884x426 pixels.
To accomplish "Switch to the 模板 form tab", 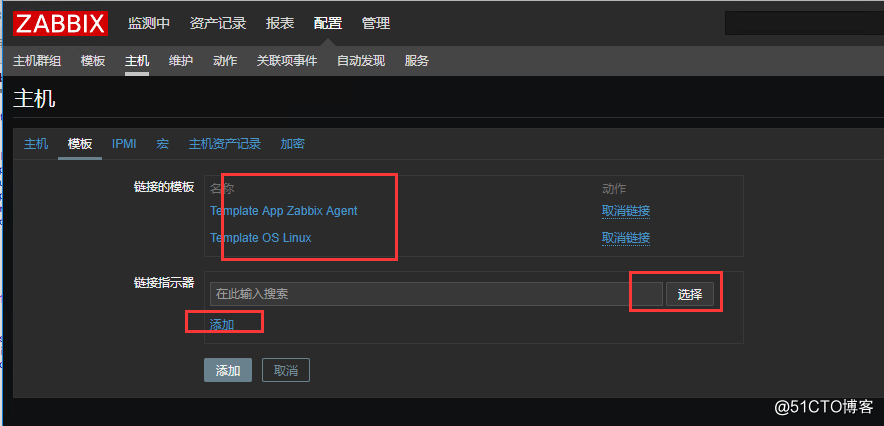I will (x=80, y=144).
